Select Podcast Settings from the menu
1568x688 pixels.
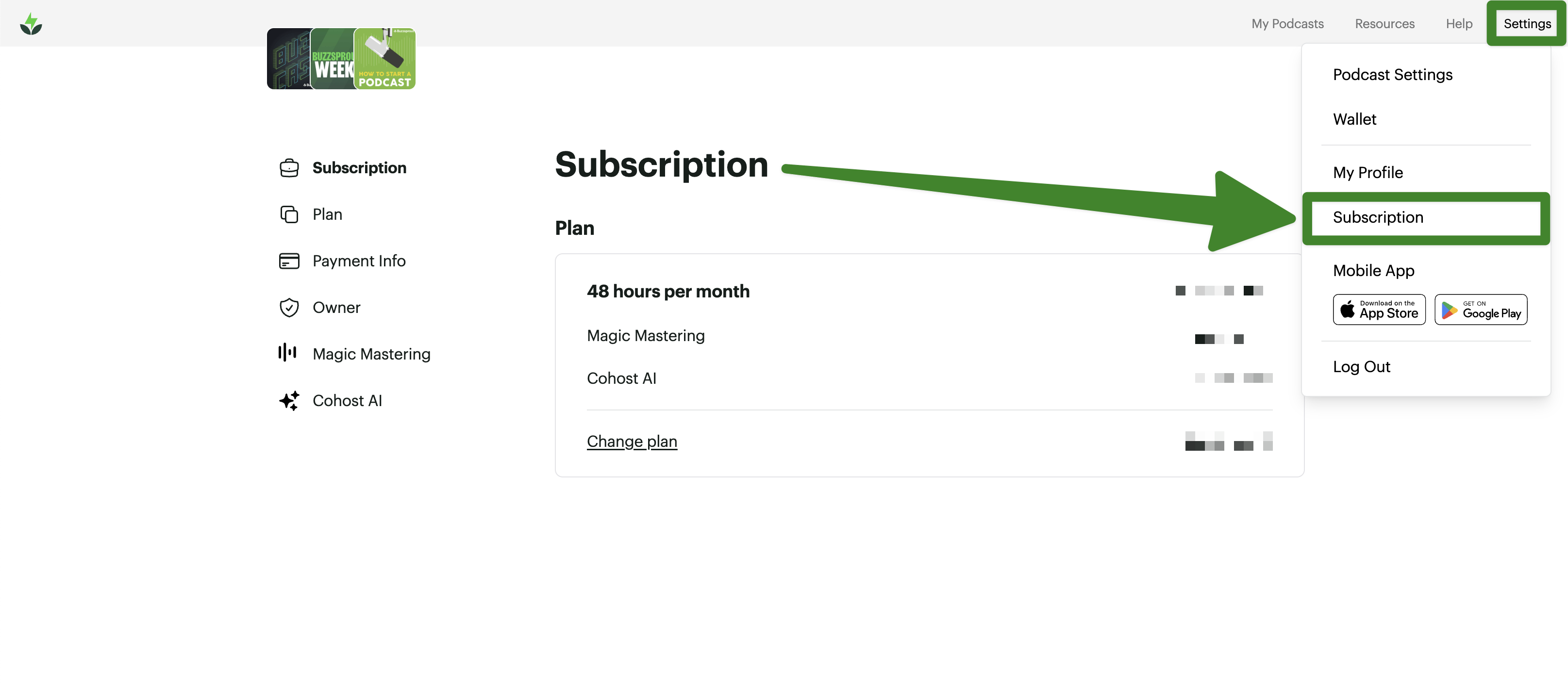click(1392, 75)
